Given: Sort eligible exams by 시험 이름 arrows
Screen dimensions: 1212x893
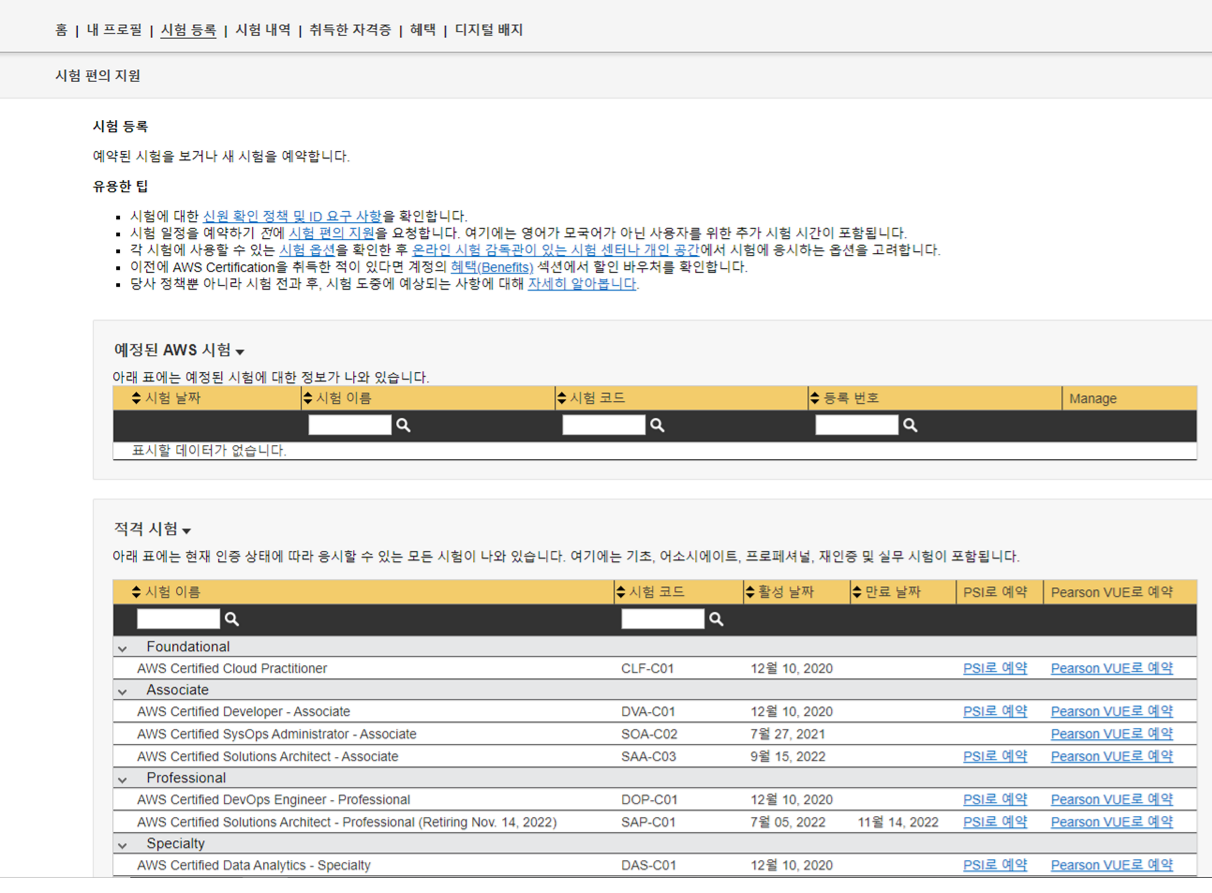Looking at the screenshot, I should [x=137, y=592].
